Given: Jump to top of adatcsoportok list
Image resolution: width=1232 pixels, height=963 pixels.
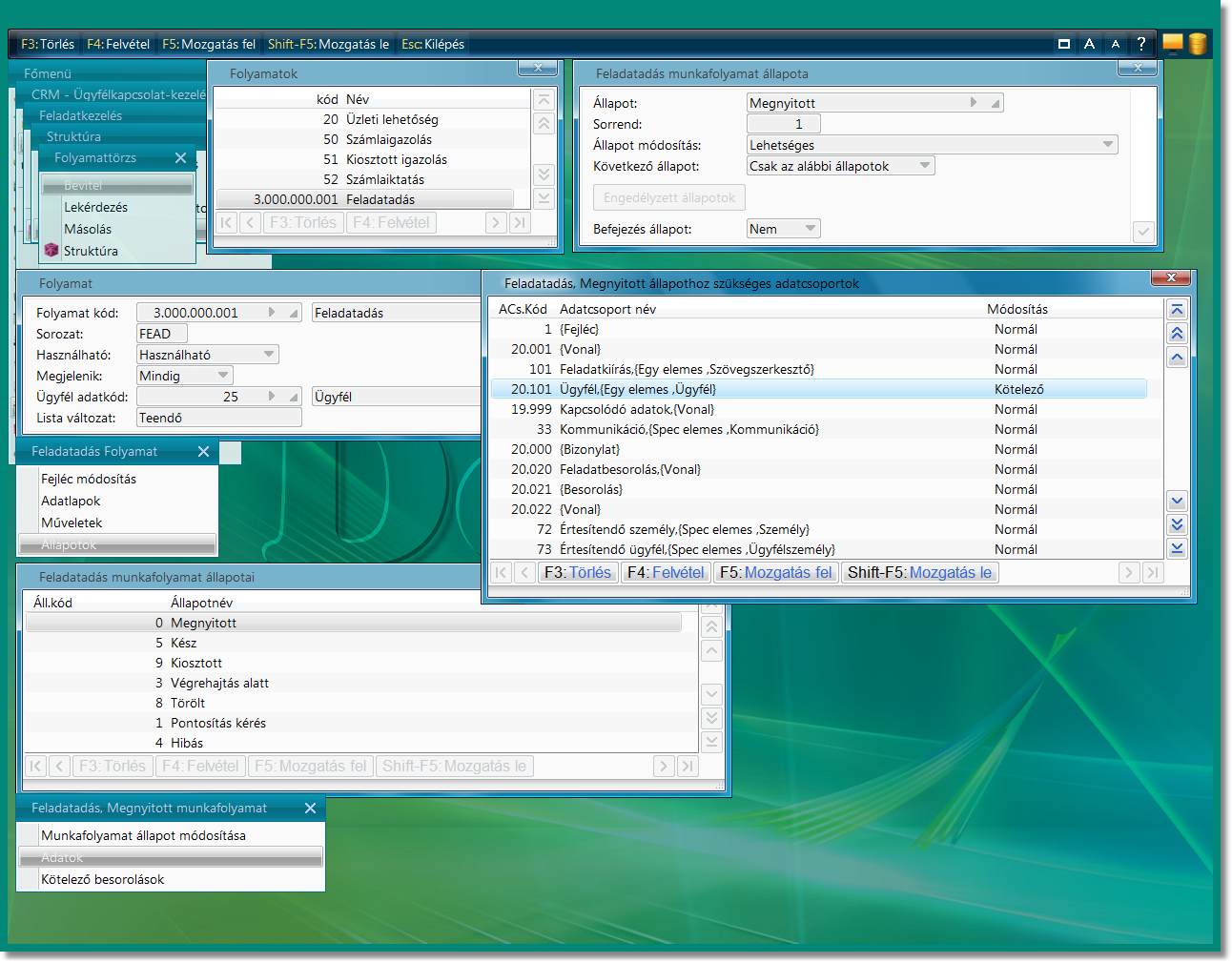Looking at the screenshot, I should click(x=1177, y=310).
